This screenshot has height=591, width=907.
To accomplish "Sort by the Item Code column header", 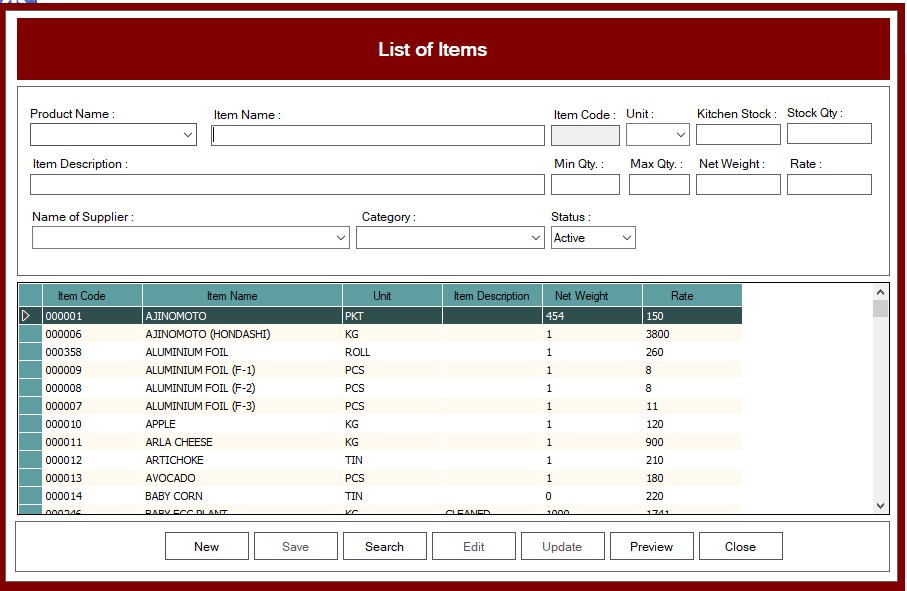I will (81, 296).
